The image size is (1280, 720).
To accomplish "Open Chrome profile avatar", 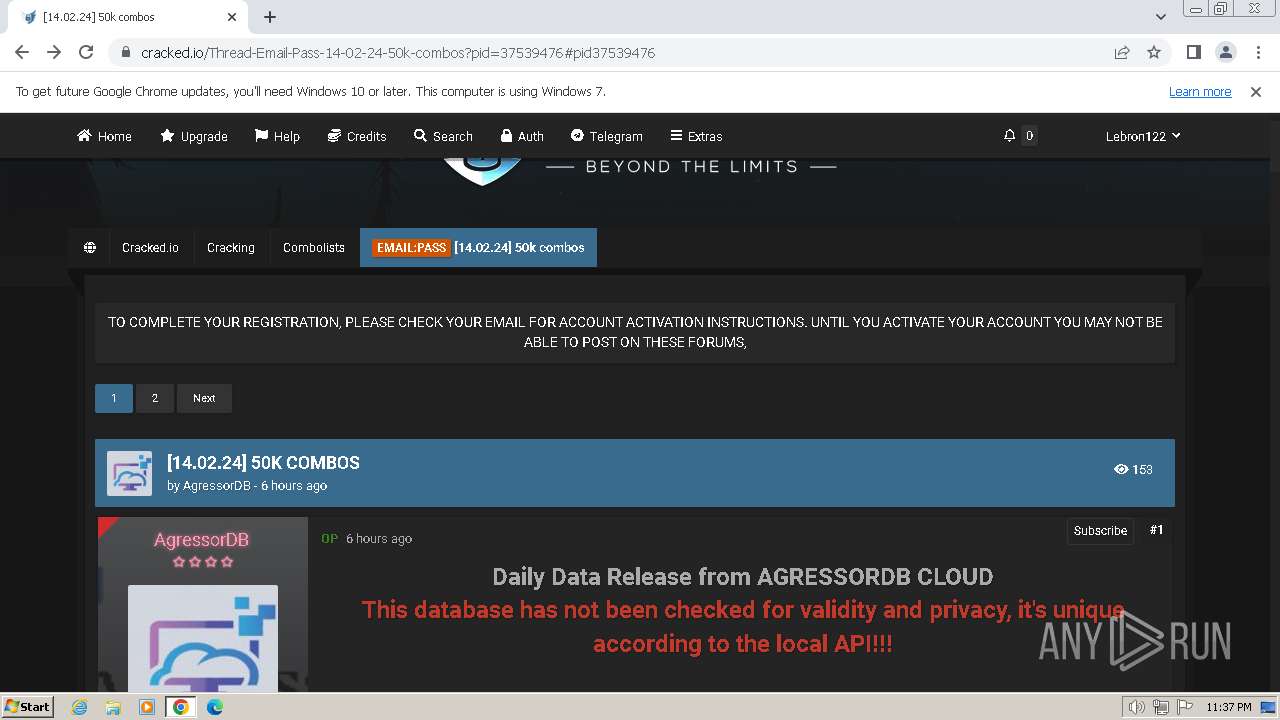I will (x=1225, y=52).
